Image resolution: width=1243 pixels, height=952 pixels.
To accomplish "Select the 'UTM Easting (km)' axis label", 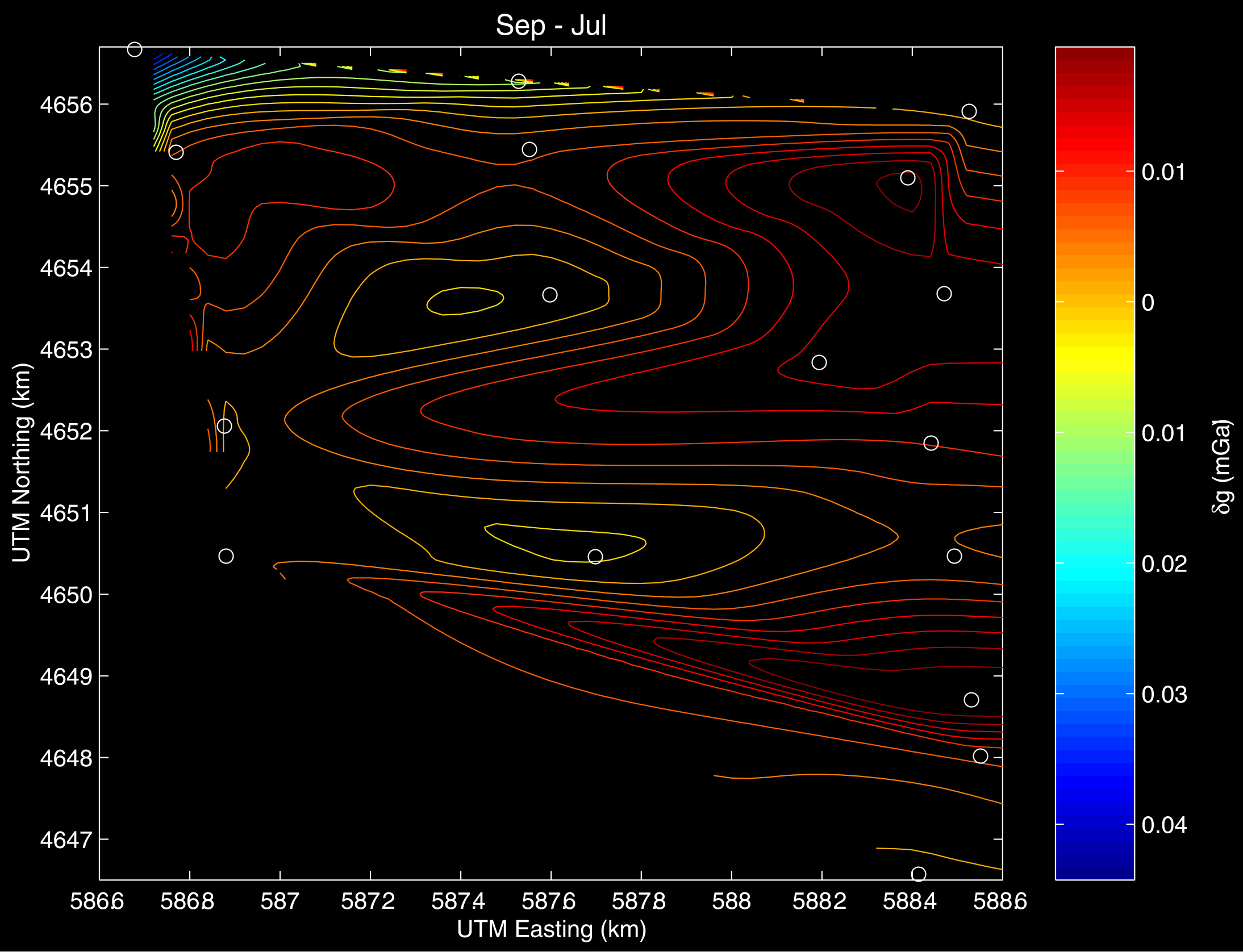I will tap(551, 929).
